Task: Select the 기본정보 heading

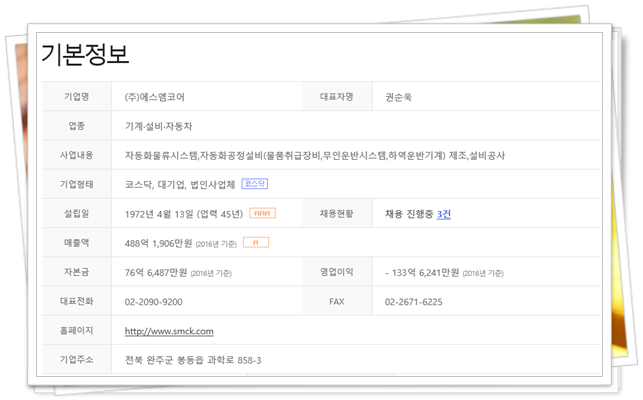Action: (x=85, y=55)
